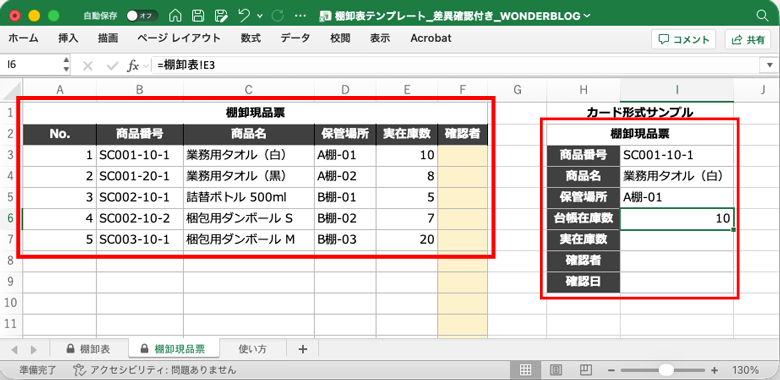Switch to Page Layout view icon

point(557,370)
